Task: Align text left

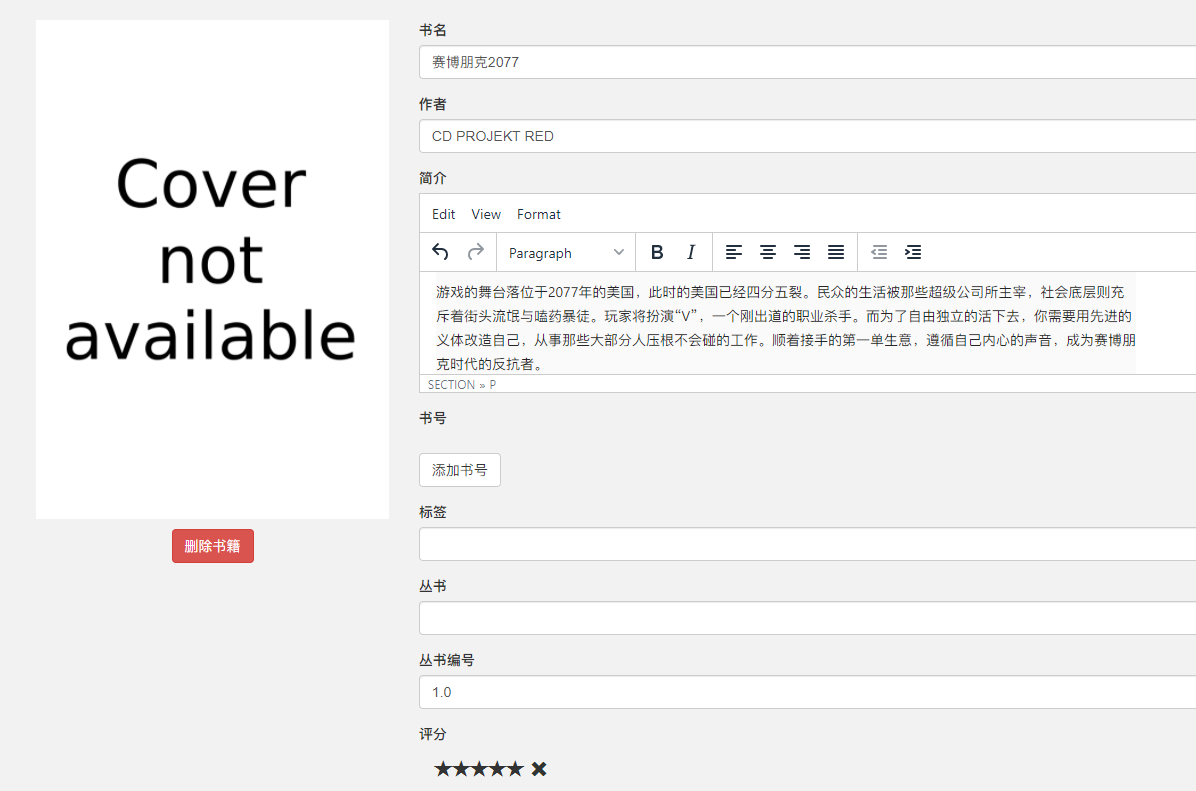Action: point(733,252)
